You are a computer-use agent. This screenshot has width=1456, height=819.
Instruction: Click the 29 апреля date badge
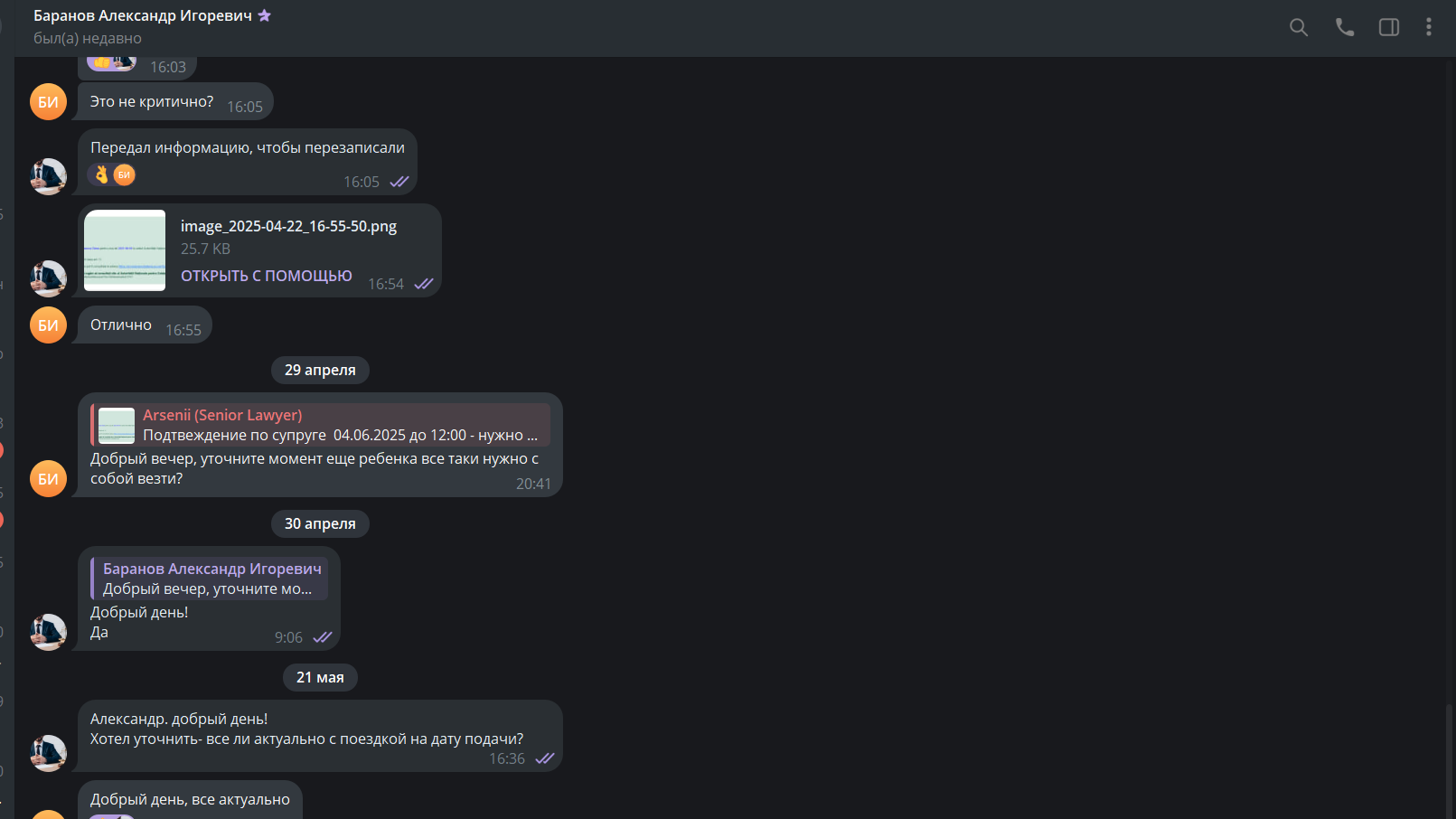click(x=320, y=370)
